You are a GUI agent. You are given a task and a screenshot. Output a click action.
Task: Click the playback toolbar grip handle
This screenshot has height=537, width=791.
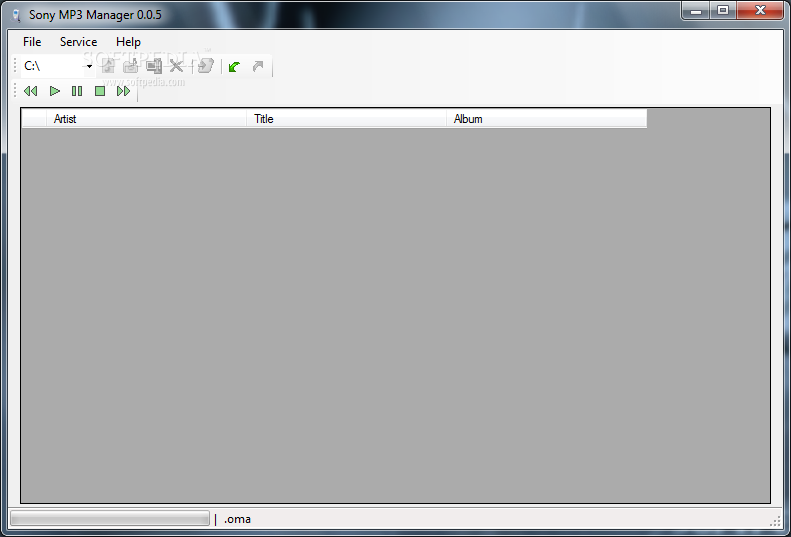click(15, 91)
